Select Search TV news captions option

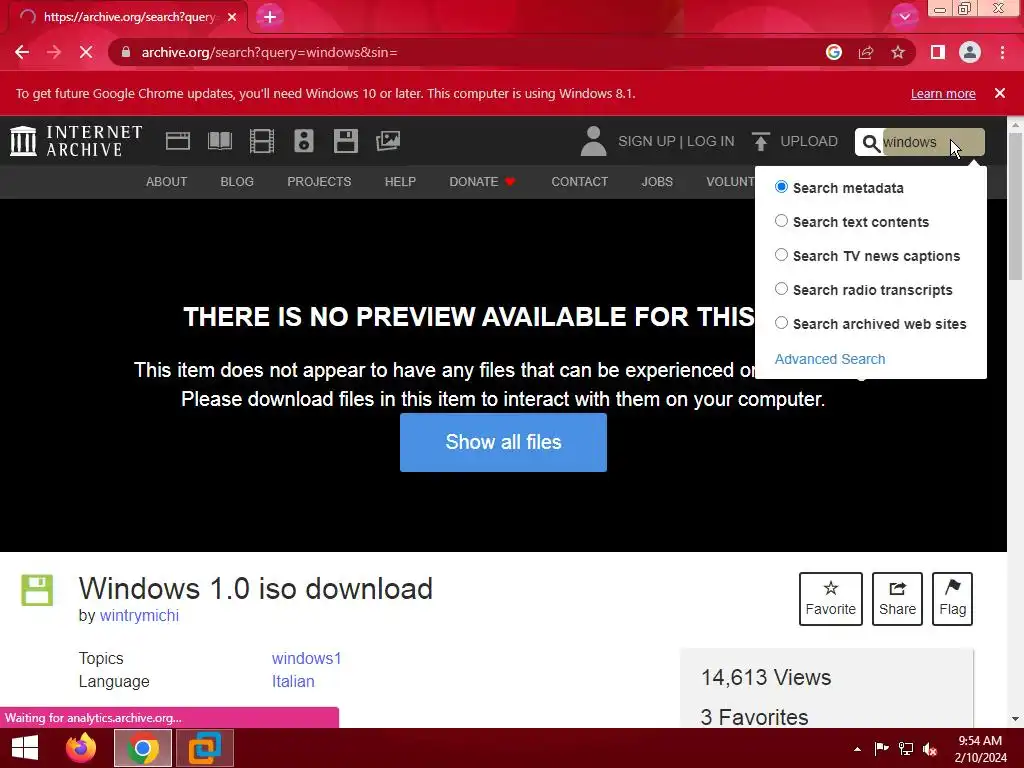(781, 255)
